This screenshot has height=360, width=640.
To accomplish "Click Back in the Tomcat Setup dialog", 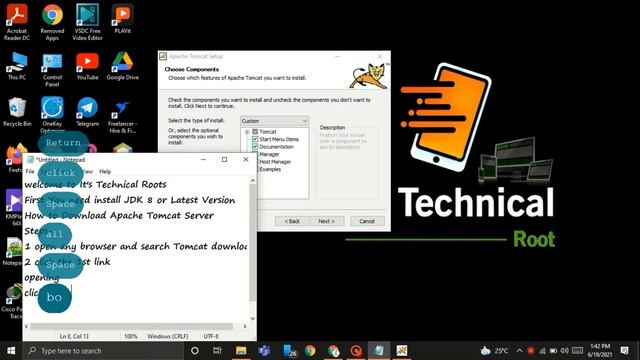I will click(292, 221).
